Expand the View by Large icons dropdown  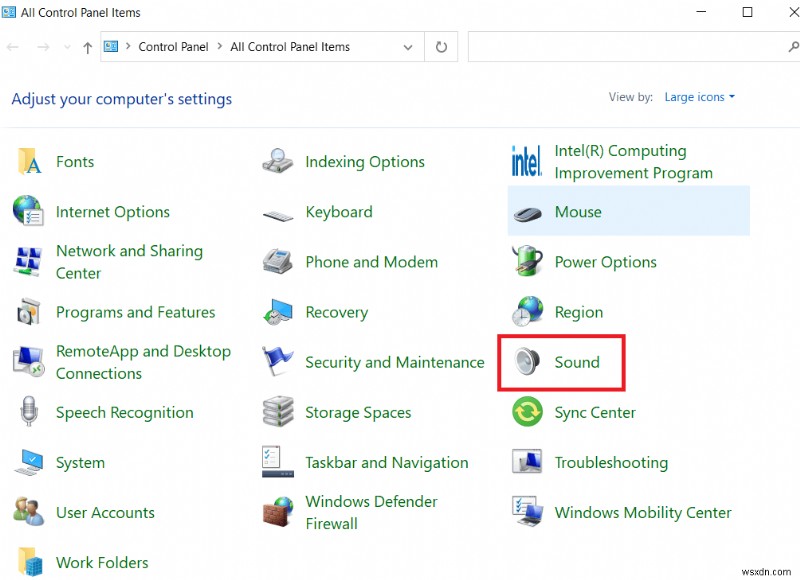(x=700, y=97)
